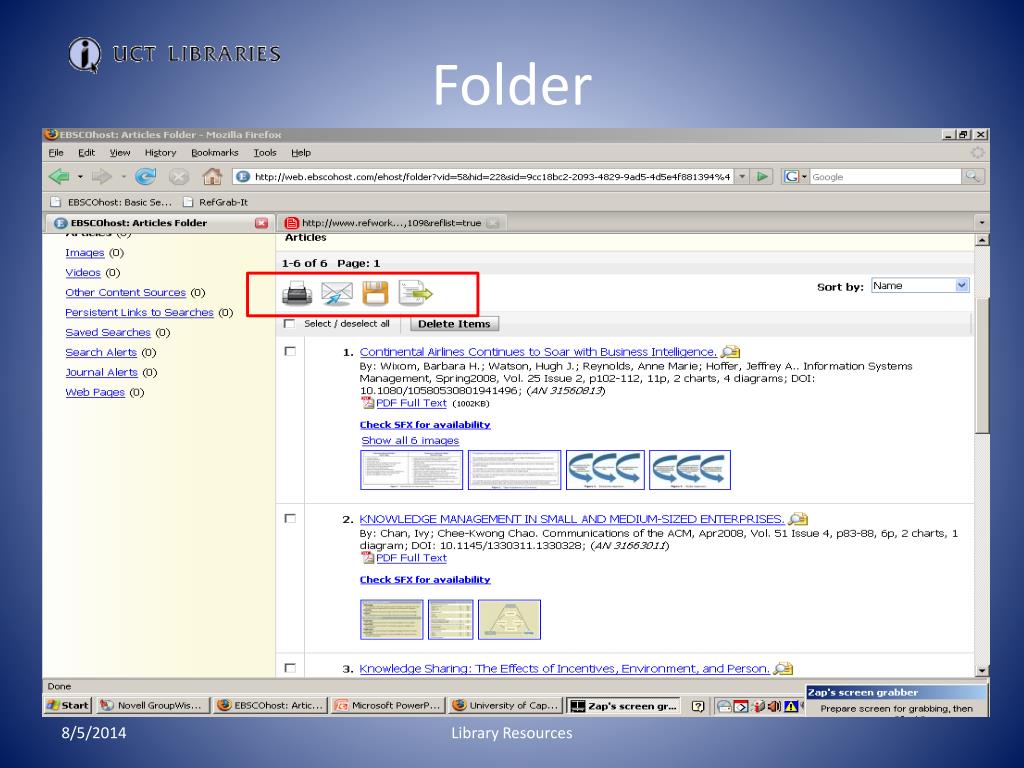This screenshot has height=768, width=1024.
Task: Open Search Alerts link
Action: click(101, 352)
